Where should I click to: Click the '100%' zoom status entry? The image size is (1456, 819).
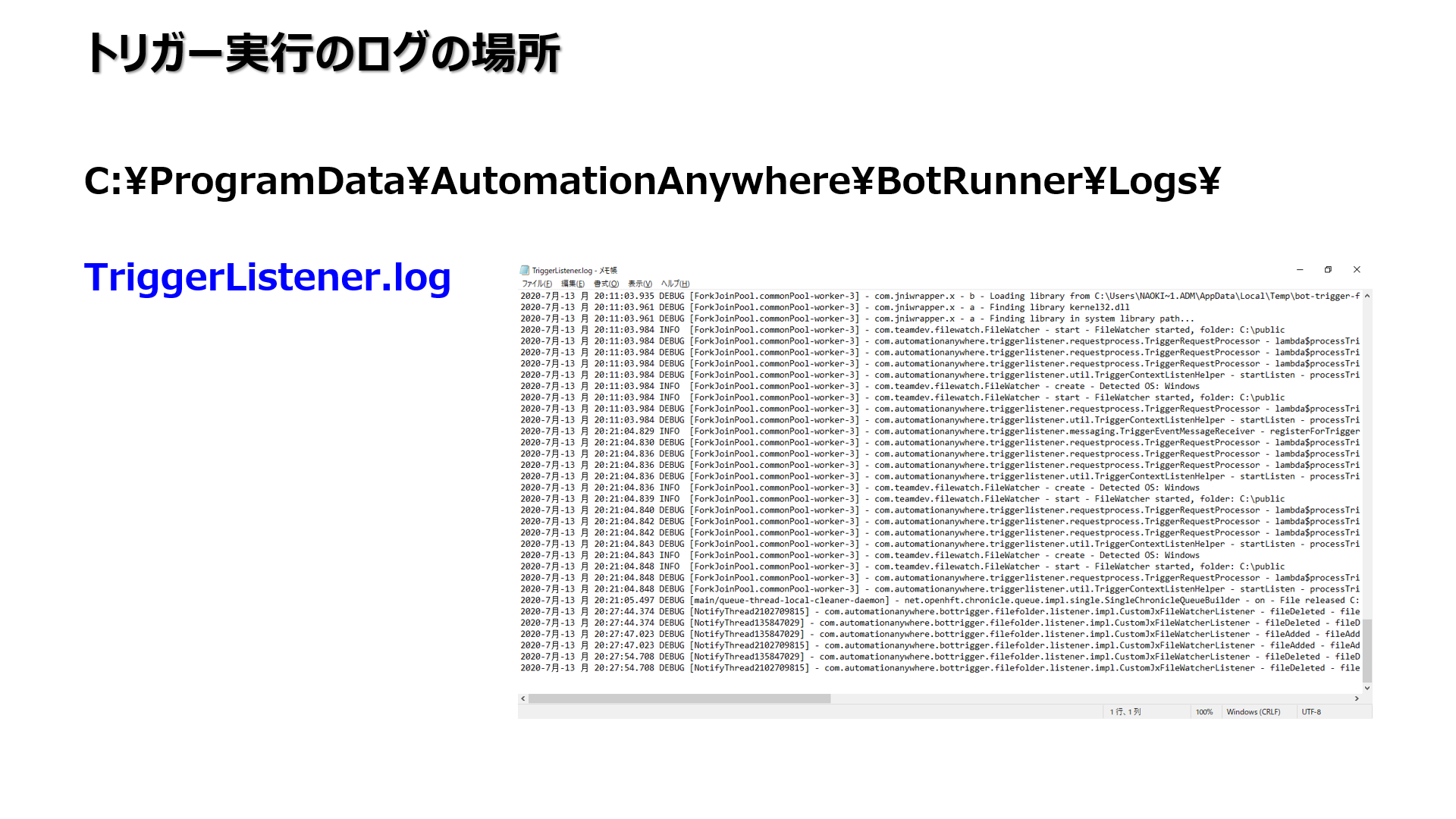(x=1204, y=712)
